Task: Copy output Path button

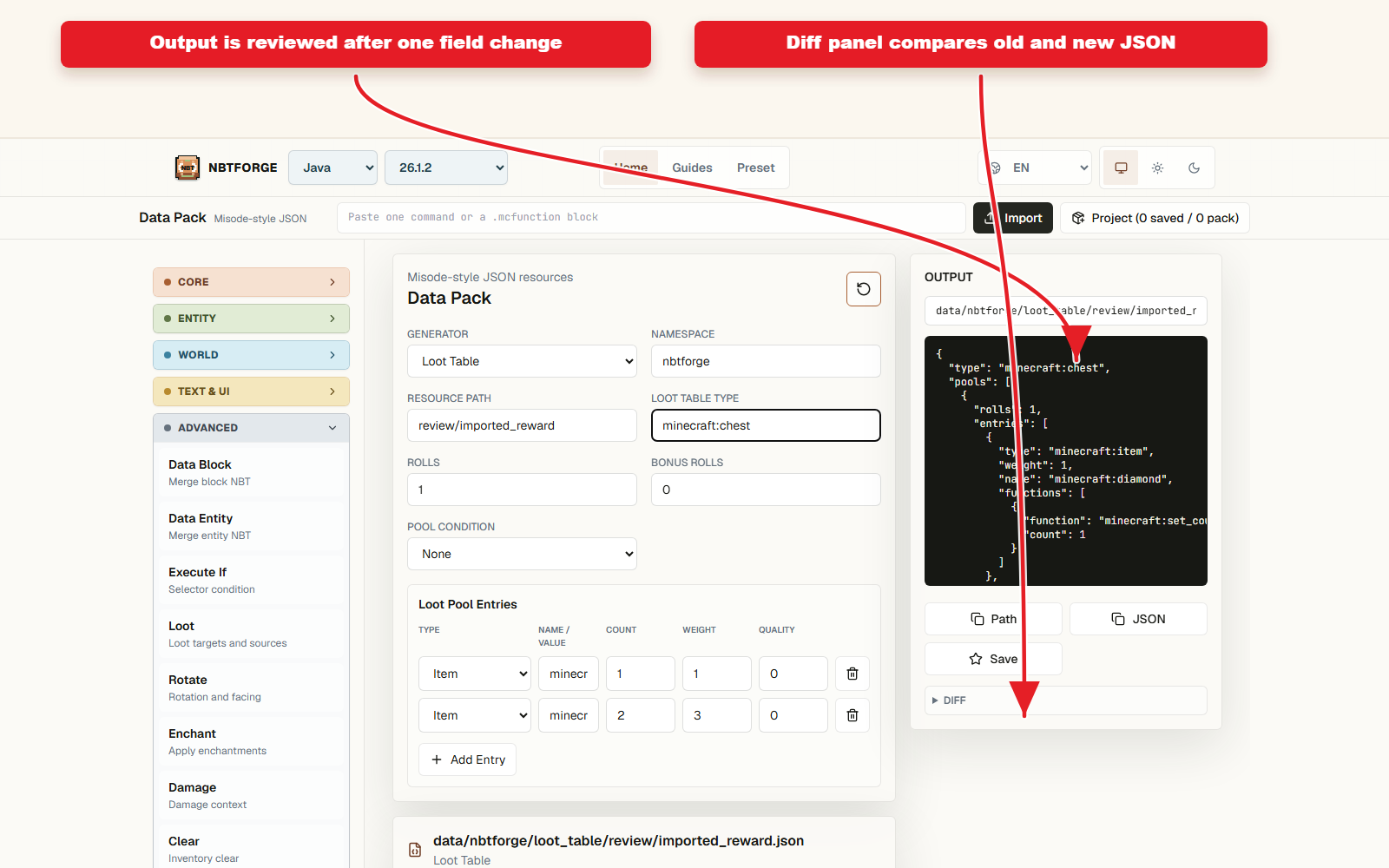Action: (x=993, y=619)
